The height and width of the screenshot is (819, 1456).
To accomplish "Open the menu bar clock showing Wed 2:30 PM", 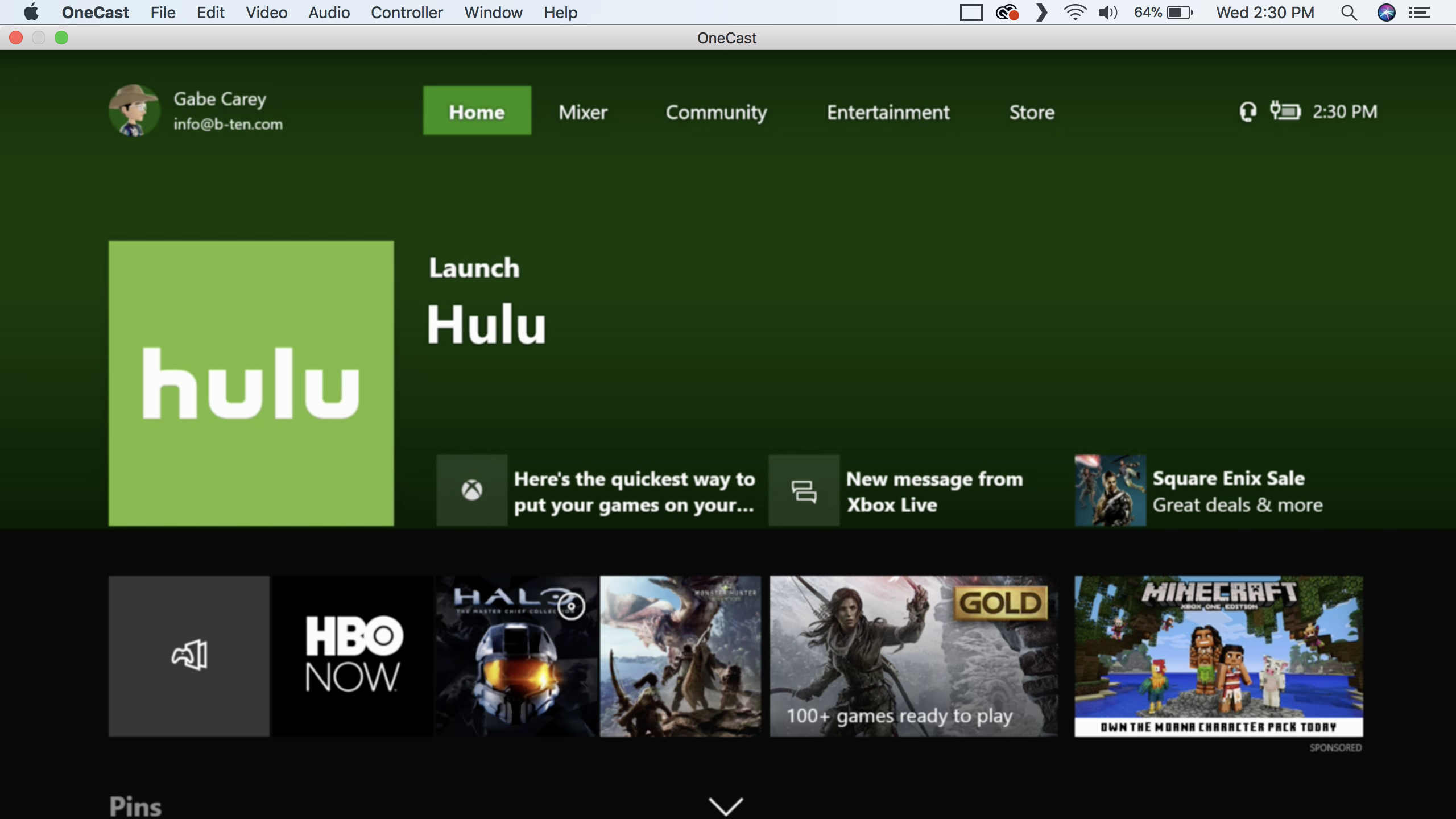I will pos(1265,12).
